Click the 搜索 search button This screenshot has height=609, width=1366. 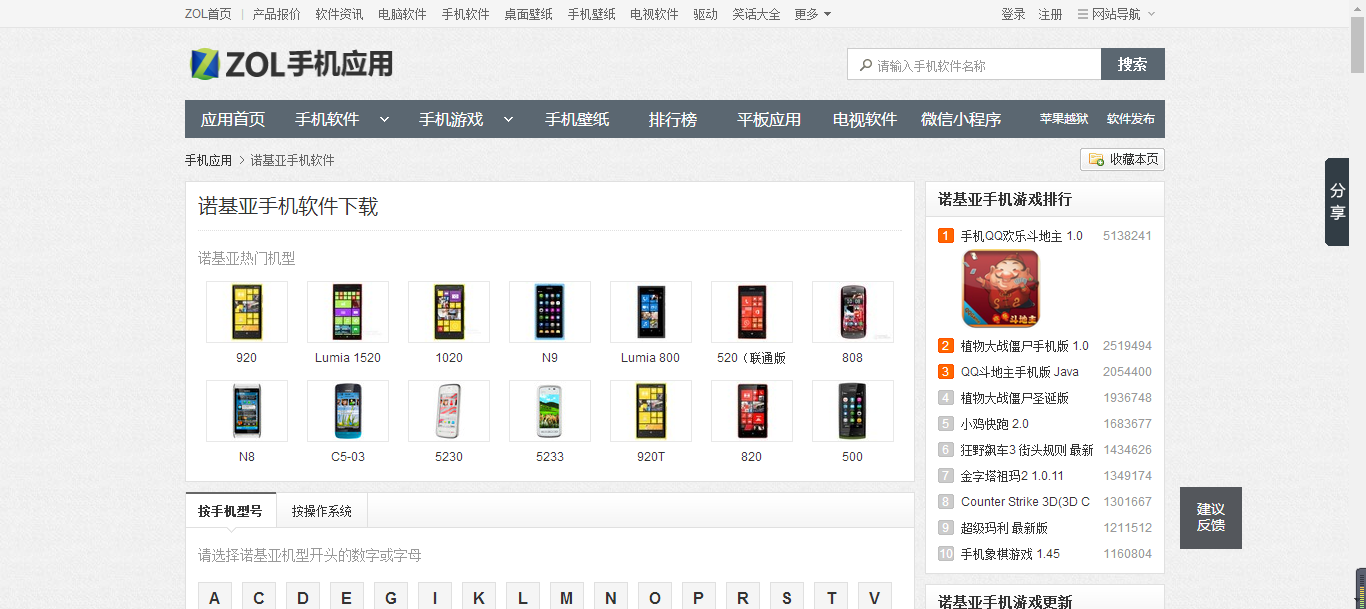coord(1133,63)
